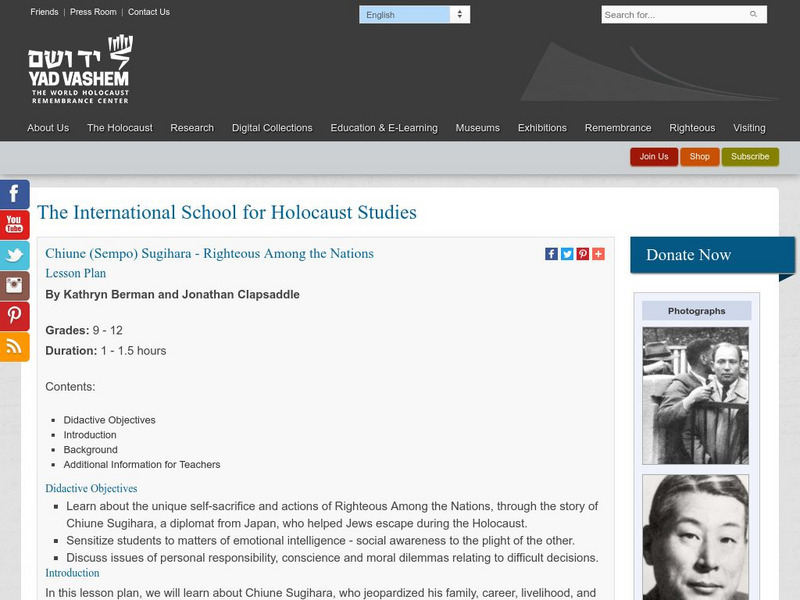This screenshot has width=800, height=600.
Task: Open the Museums menu
Action: [478, 128]
